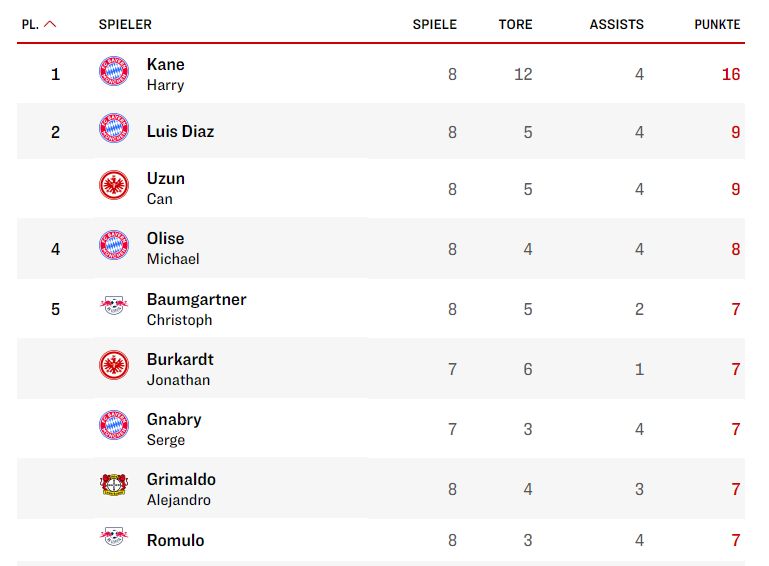Screen dimensions: 769x566
Task: Click the Bayern crest beside Gnabry
Action: pos(114,426)
